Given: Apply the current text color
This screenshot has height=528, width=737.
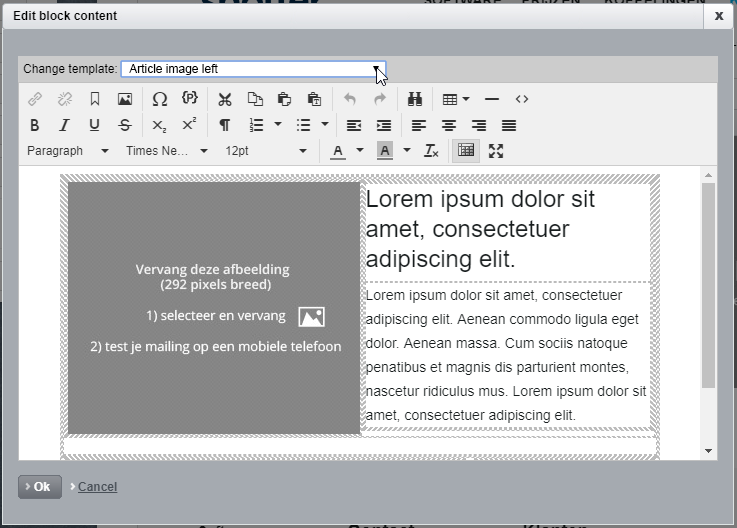Looking at the screenshot, I should tap(337, 151).
